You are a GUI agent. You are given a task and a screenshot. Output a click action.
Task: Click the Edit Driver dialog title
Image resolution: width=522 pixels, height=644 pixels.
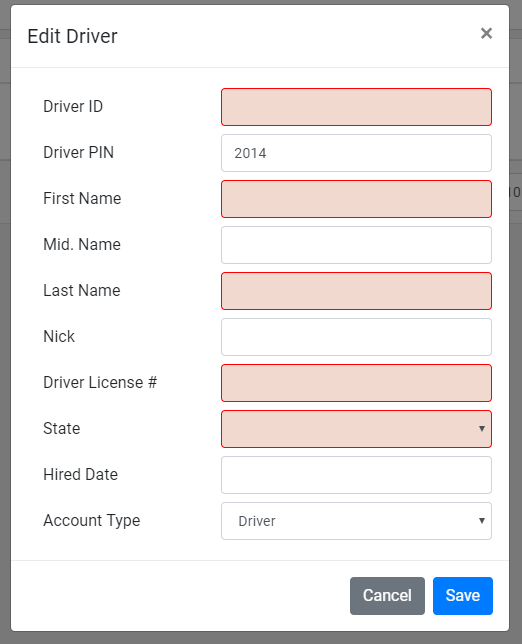click(x=72, y=36)
